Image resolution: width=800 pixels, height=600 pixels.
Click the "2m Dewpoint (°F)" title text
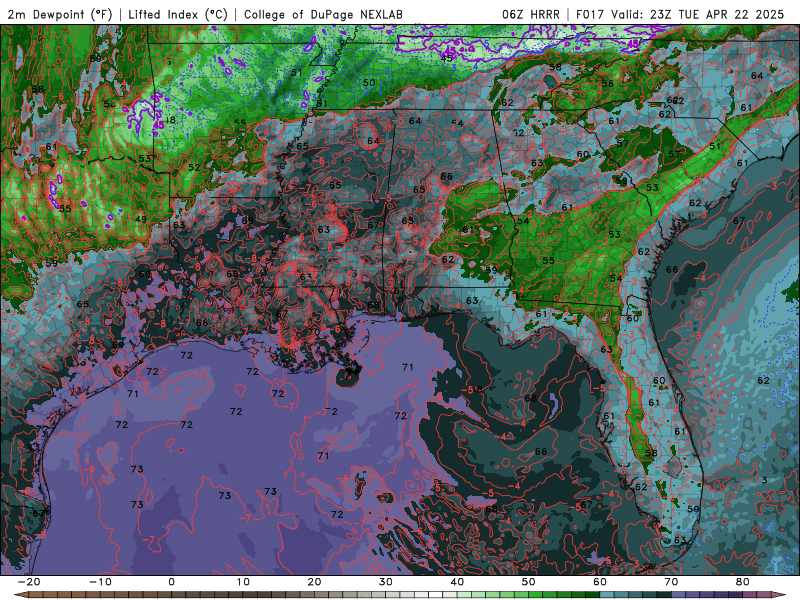click(59, 14)
